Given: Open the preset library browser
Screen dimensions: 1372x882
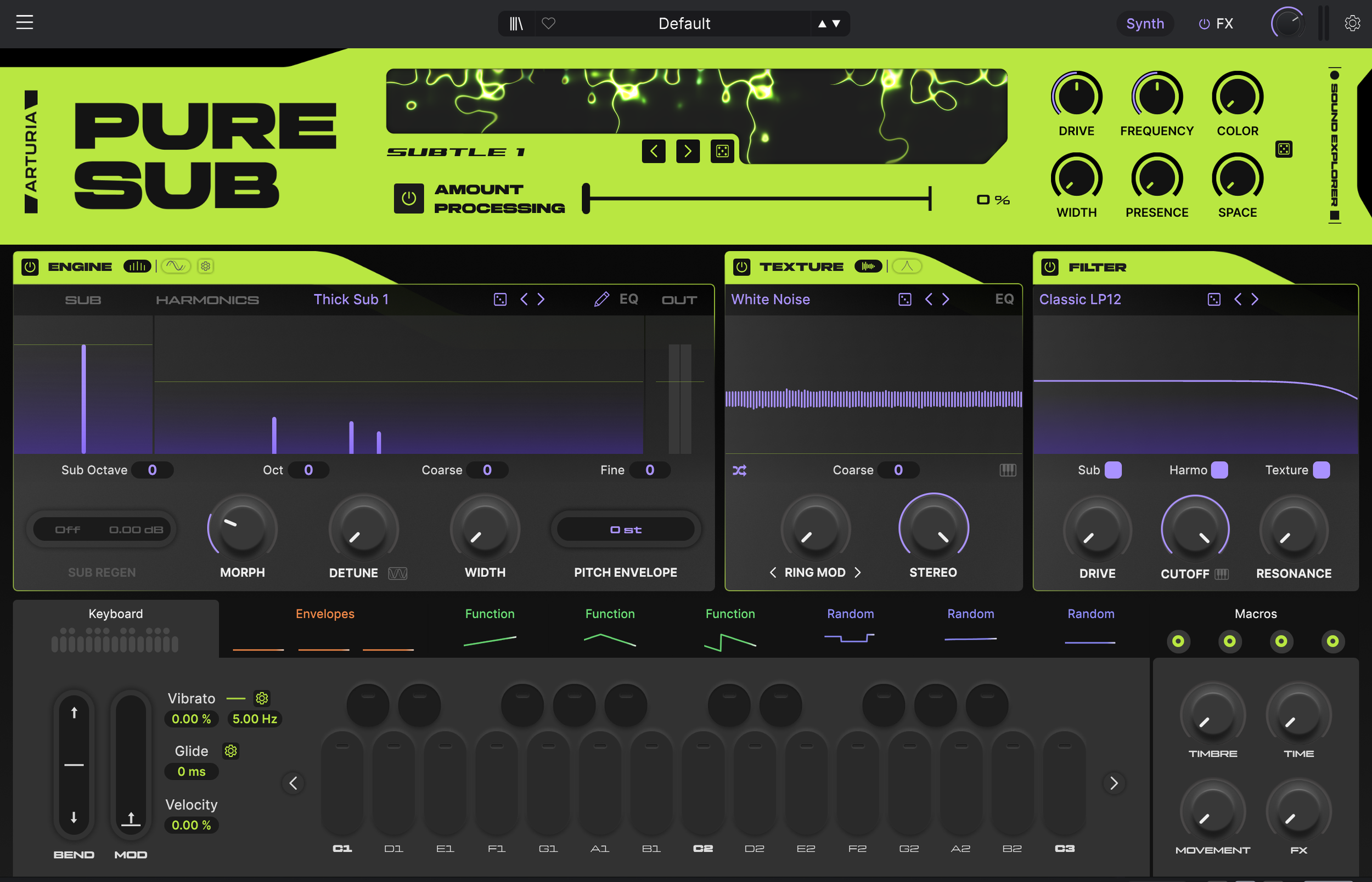Looking at the screenshot, I should (516, 24).
